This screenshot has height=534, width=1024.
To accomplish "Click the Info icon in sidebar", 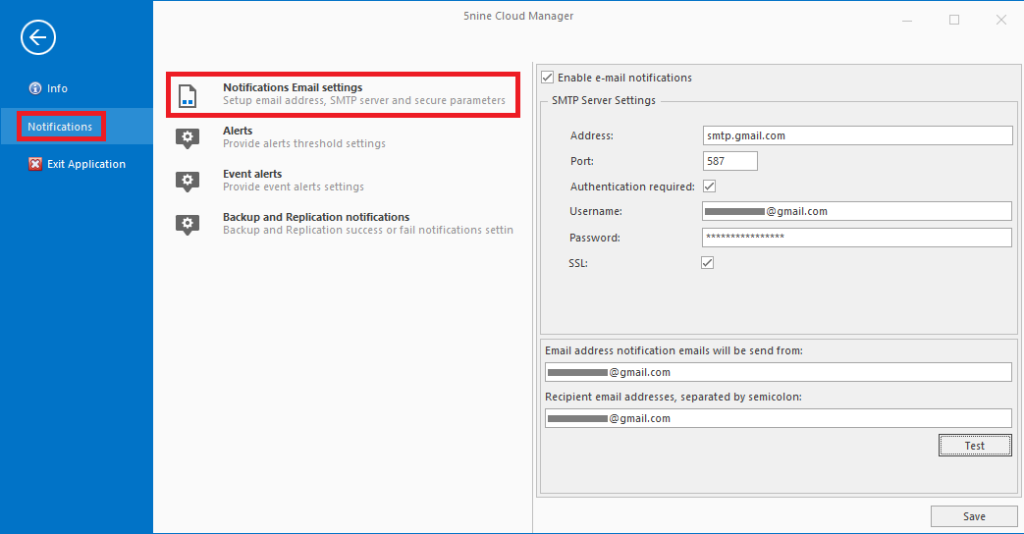I will point(35,88).
